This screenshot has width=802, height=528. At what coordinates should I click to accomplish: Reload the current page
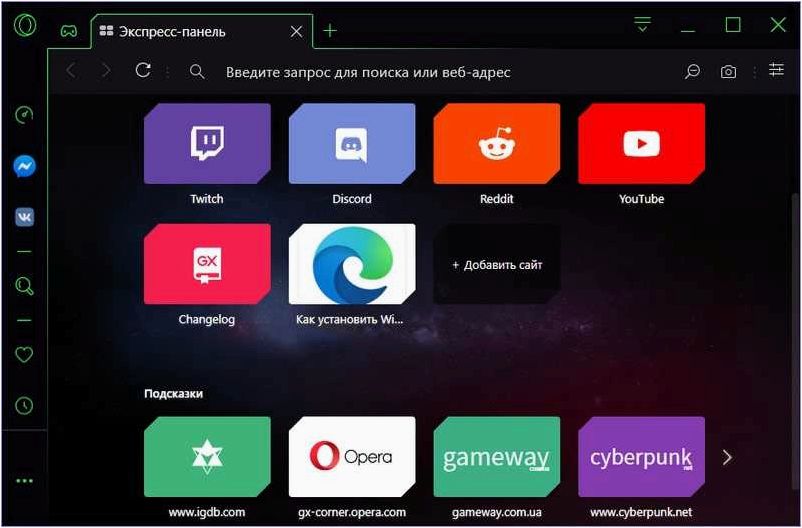(x=143, y=70)
